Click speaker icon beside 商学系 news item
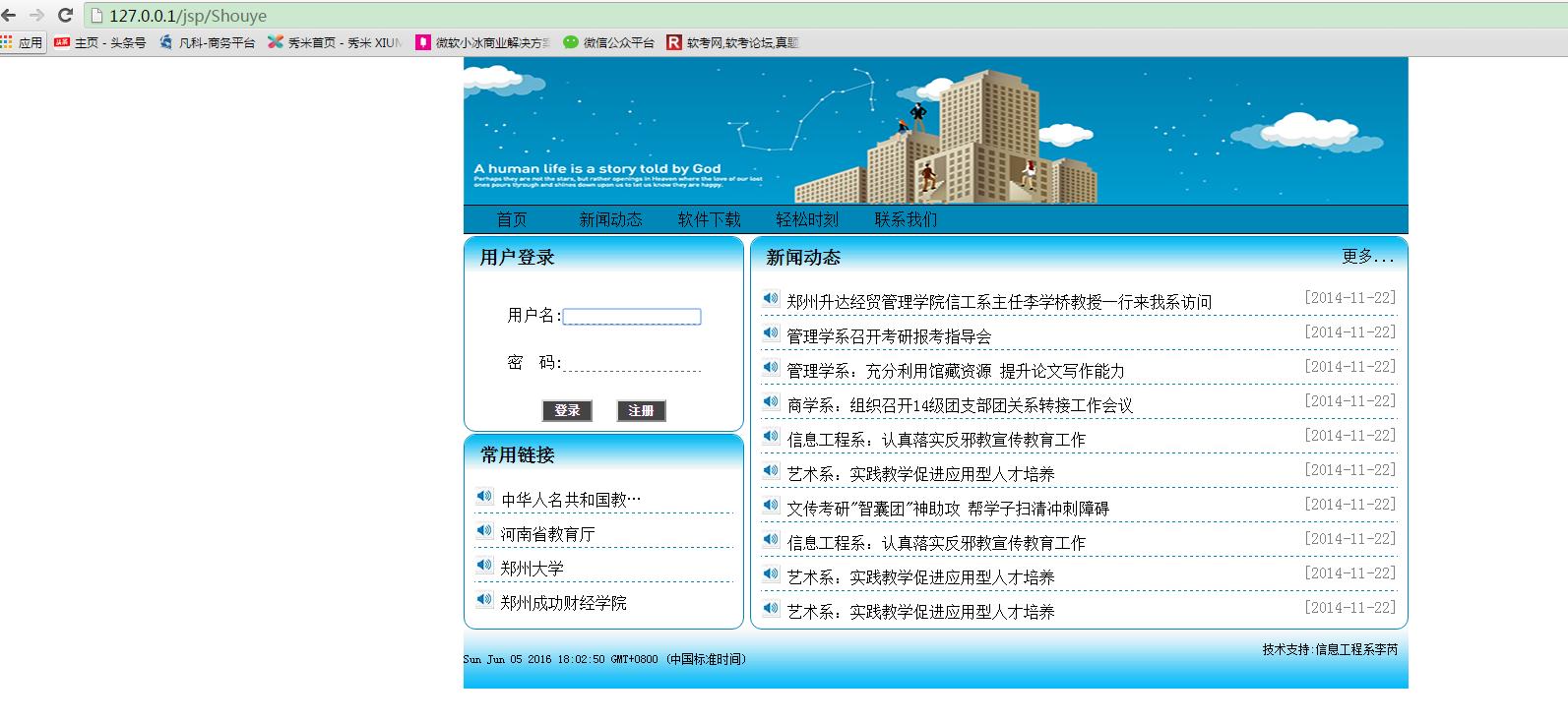Viewport: 1568px width, 723px height. 771,401
